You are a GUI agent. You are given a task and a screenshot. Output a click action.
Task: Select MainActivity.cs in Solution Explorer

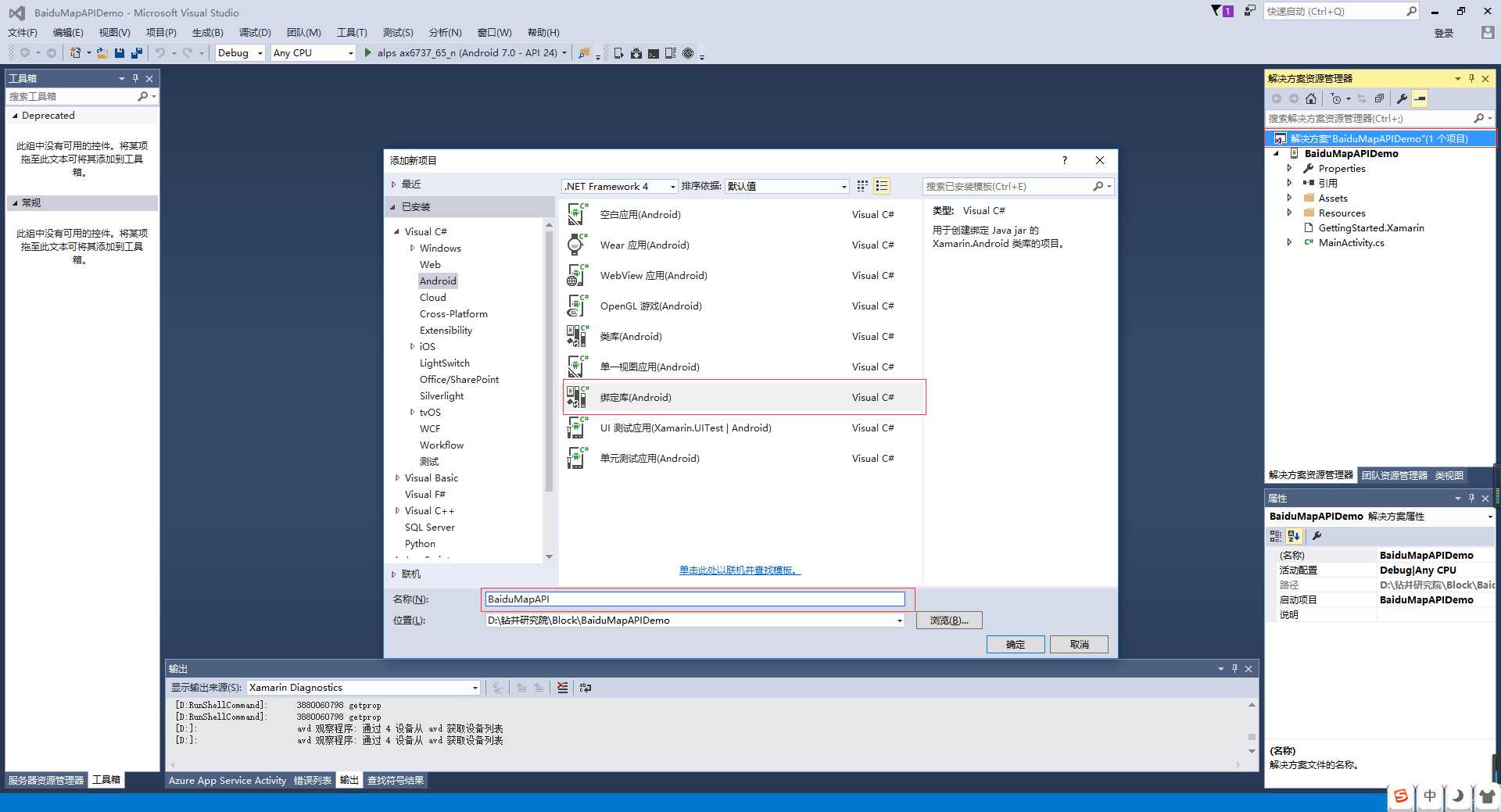tap(1351, 243)
